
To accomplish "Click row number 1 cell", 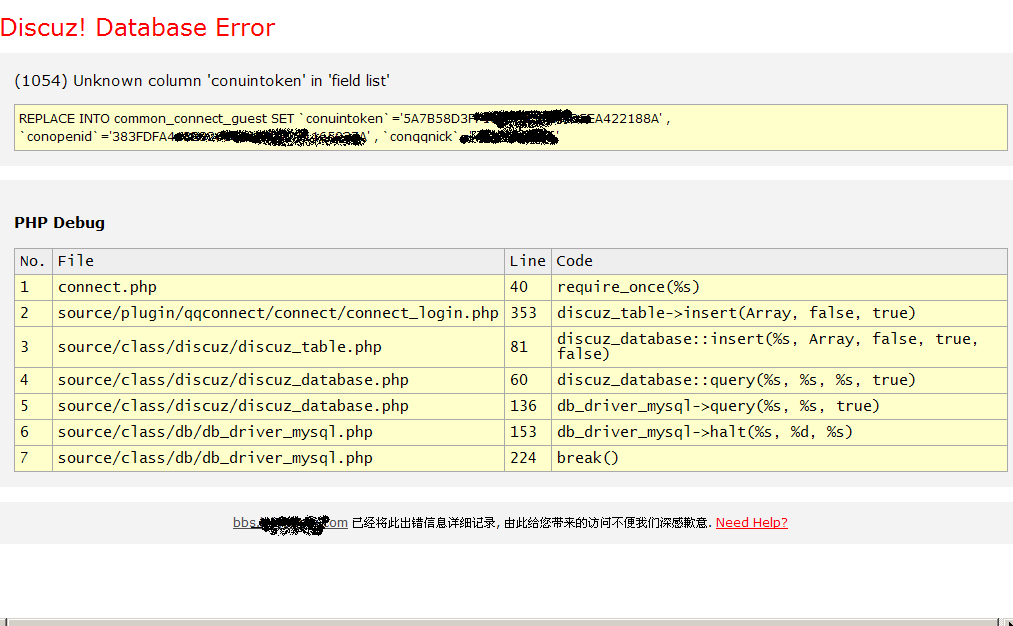I will pos(33,287).
